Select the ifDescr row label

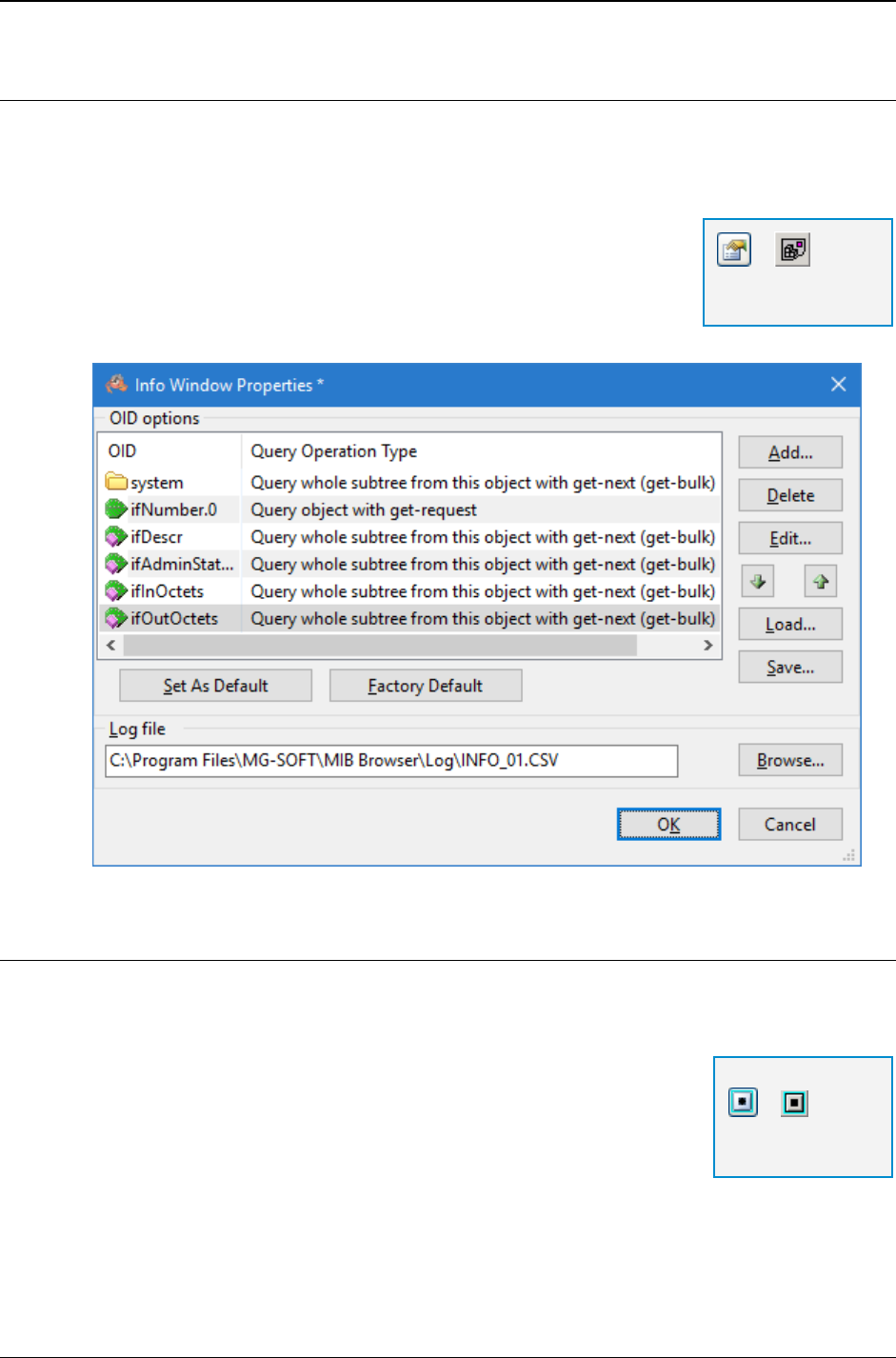(x=156, y=537)
